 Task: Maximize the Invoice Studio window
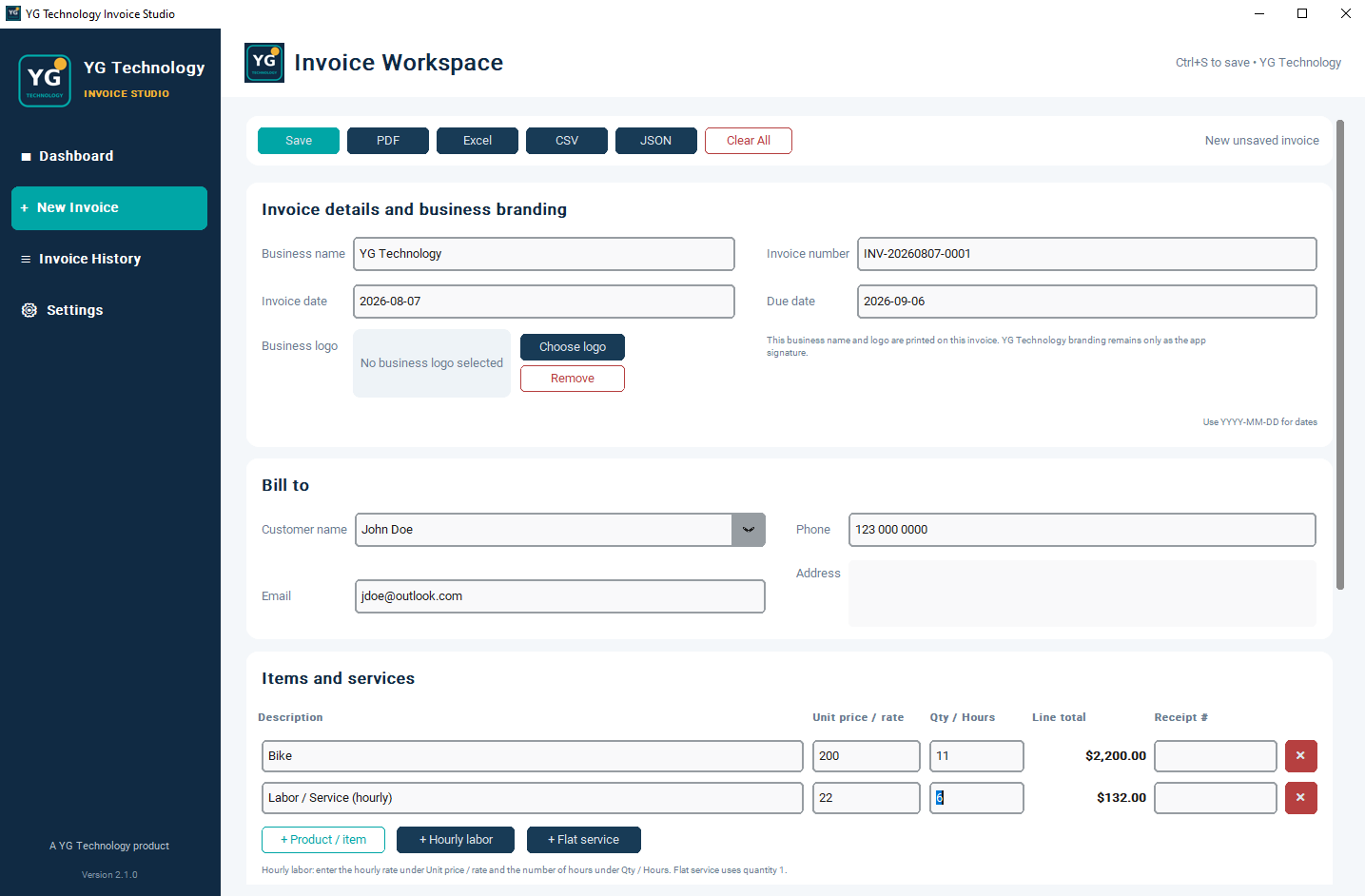(1302, 13)
